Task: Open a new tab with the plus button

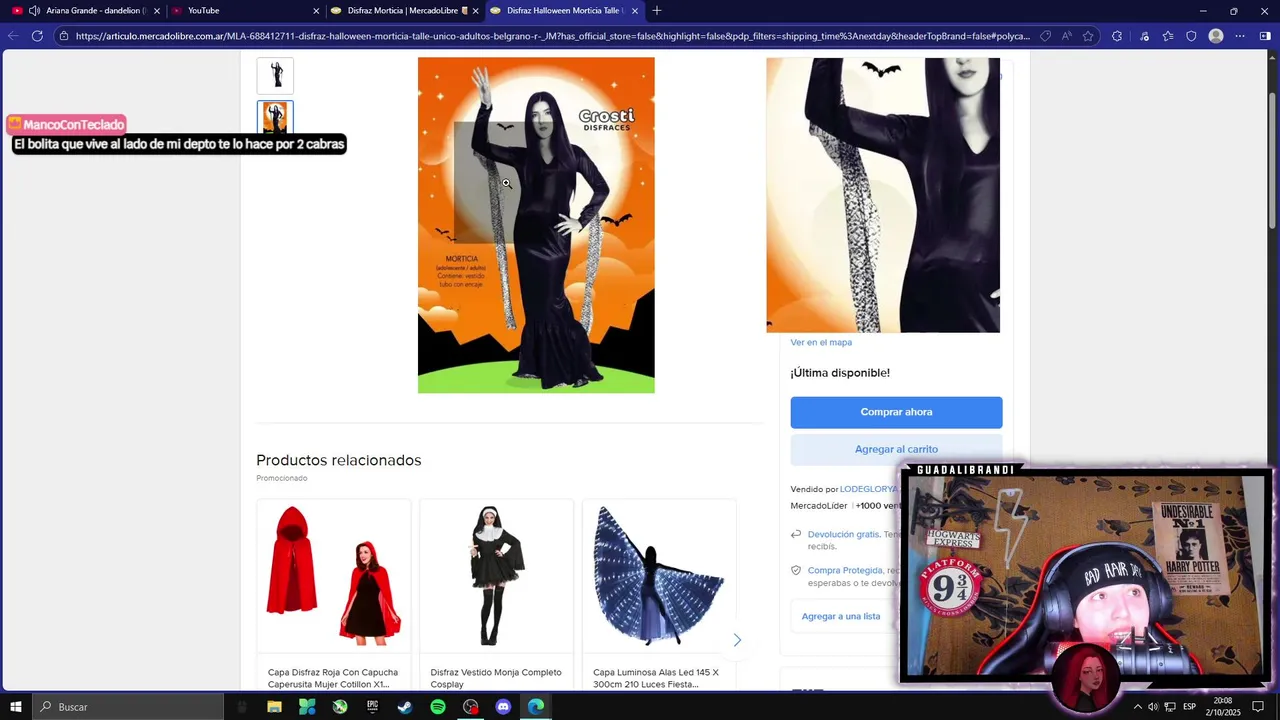Action: [656, 11]
